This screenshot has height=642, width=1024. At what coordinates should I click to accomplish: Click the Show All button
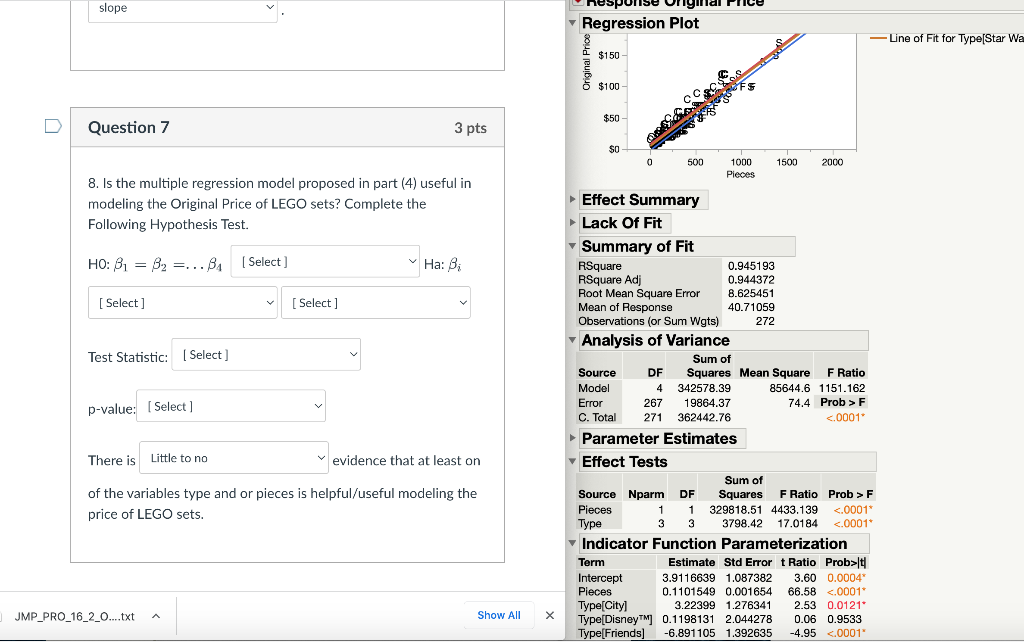pos(497,615)
